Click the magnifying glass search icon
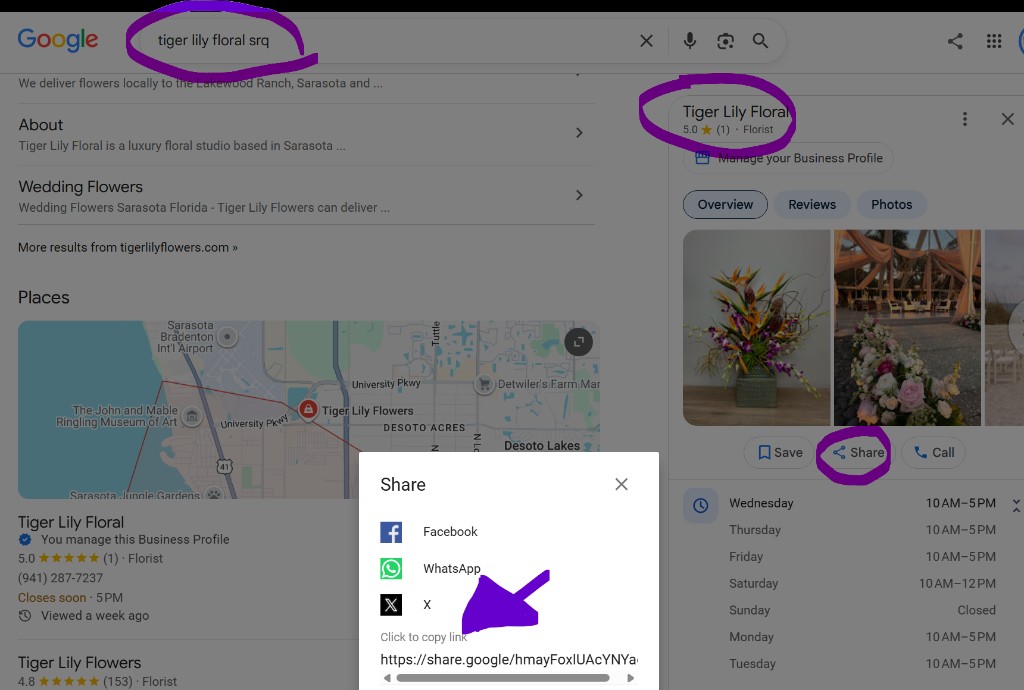The width and height of the screenshot is (1024, 690). click(x=760, y=41)
